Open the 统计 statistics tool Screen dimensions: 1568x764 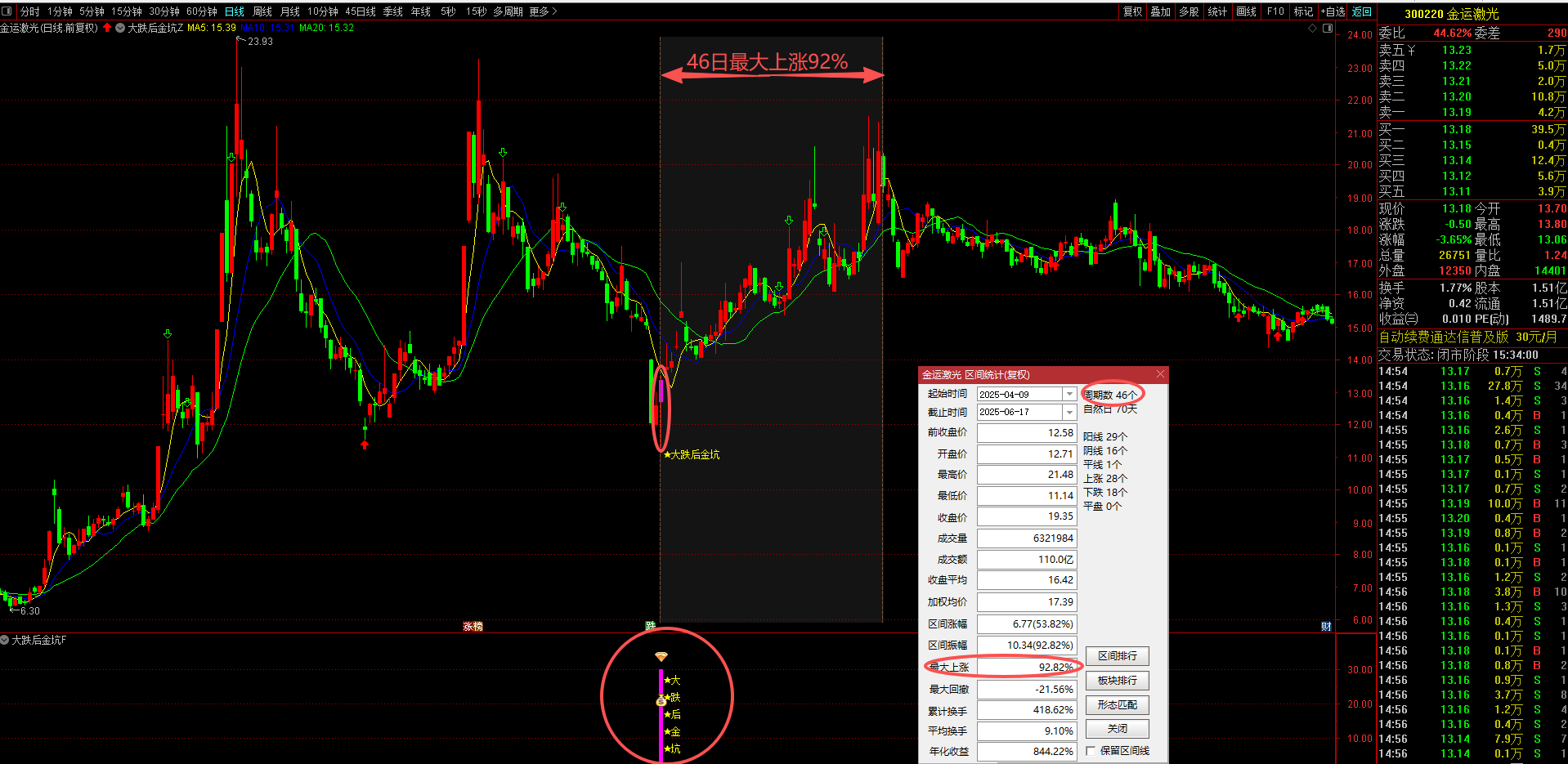coord(1217,11)
